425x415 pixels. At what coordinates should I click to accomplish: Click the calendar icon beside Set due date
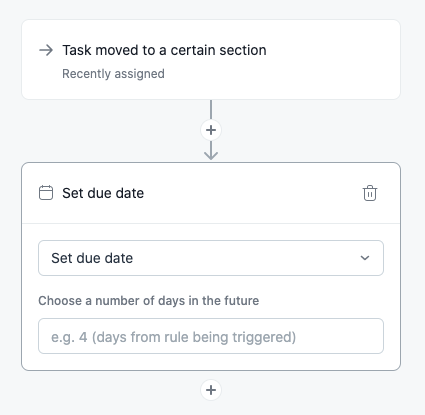tap(46, 193)
